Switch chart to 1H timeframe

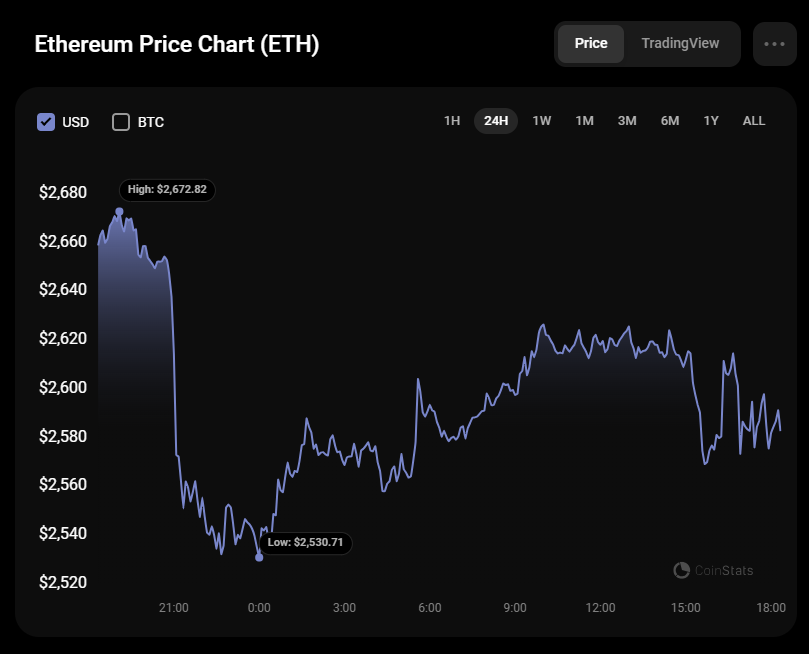[452, 120]
